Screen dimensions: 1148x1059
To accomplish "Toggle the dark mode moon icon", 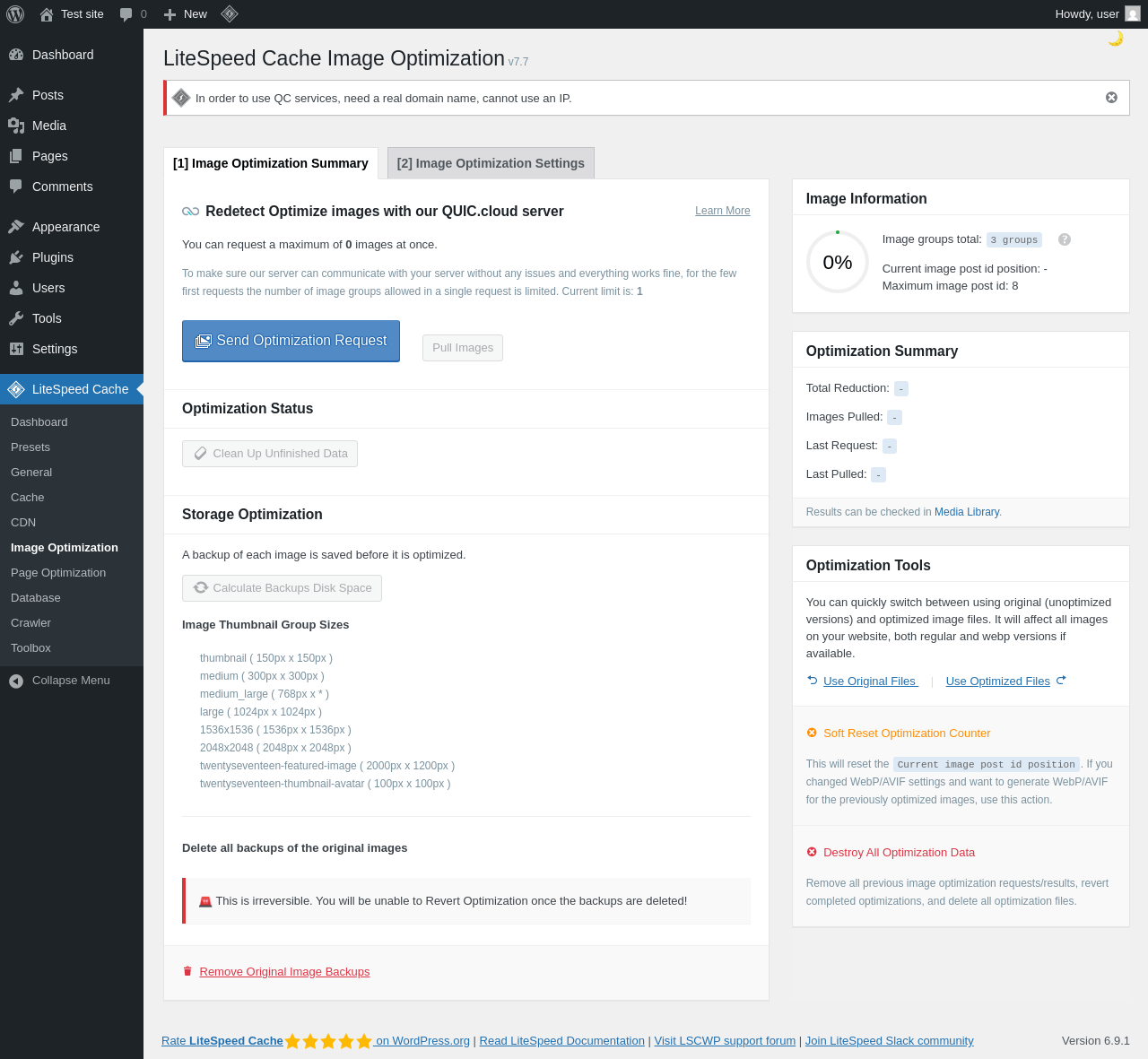I will click(x=1116, y=39).
